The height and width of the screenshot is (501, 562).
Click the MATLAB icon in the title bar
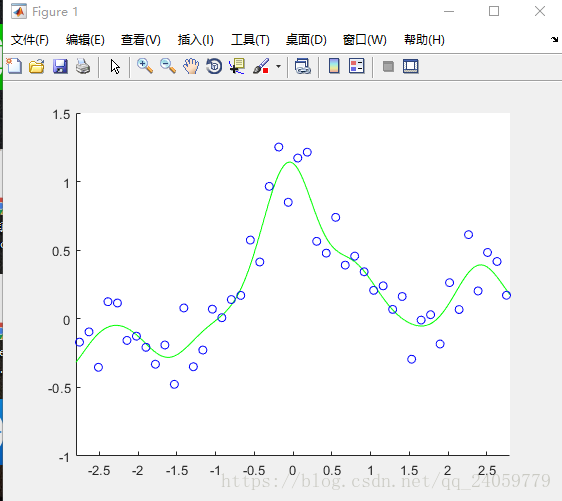pyautogui.click(x=19, y=11)
